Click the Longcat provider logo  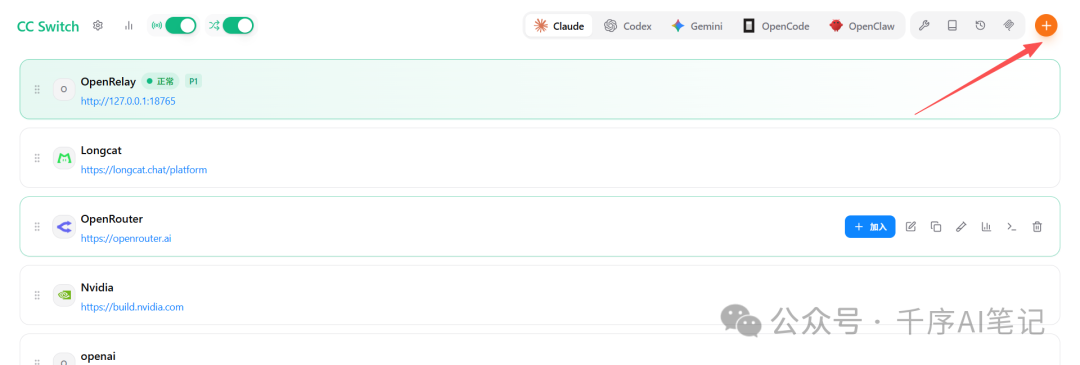point(64,158)
